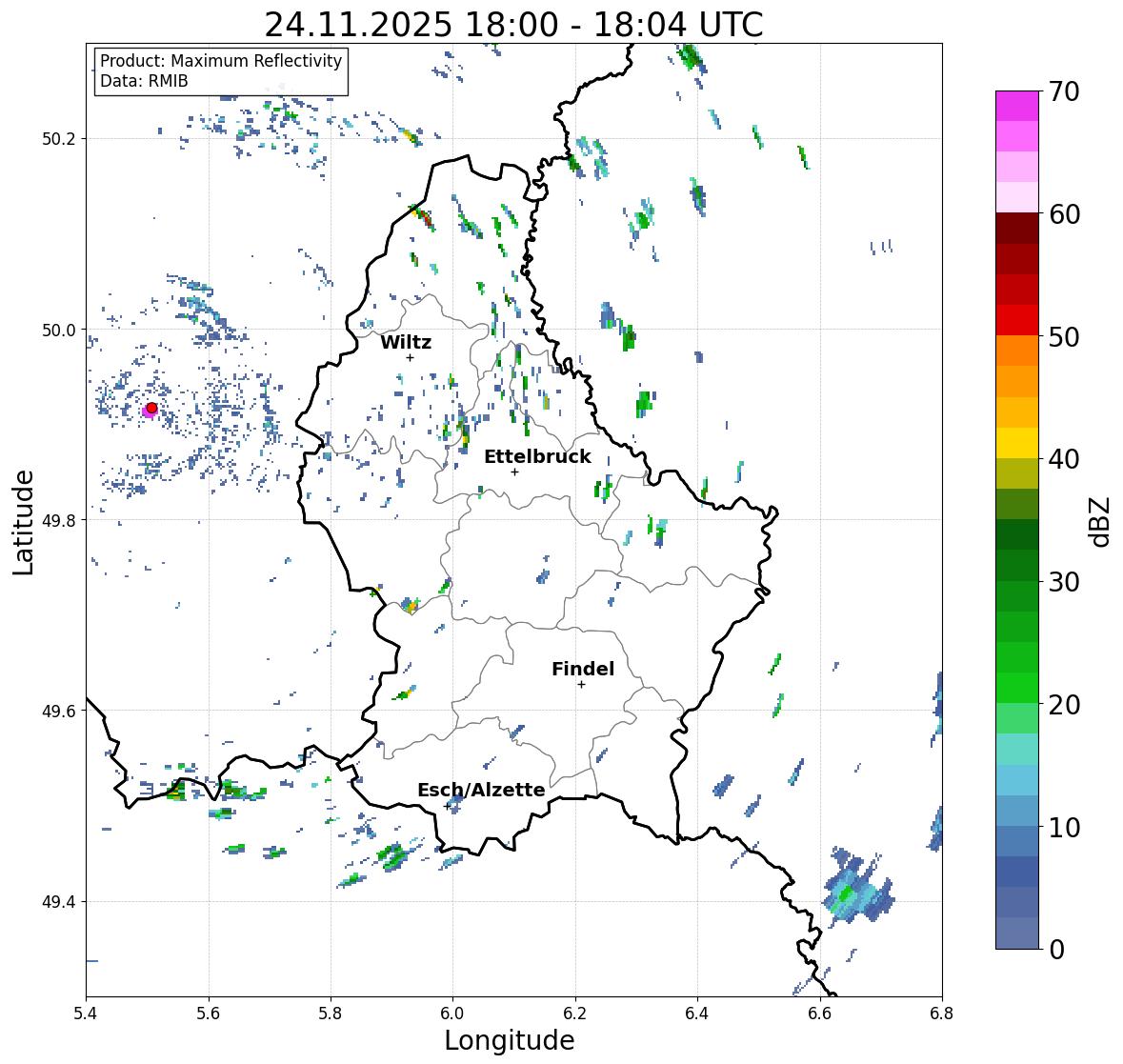1123x1064 pixels.
Task: Click the longitude tick label 6.8
Action: (941, 1013)
